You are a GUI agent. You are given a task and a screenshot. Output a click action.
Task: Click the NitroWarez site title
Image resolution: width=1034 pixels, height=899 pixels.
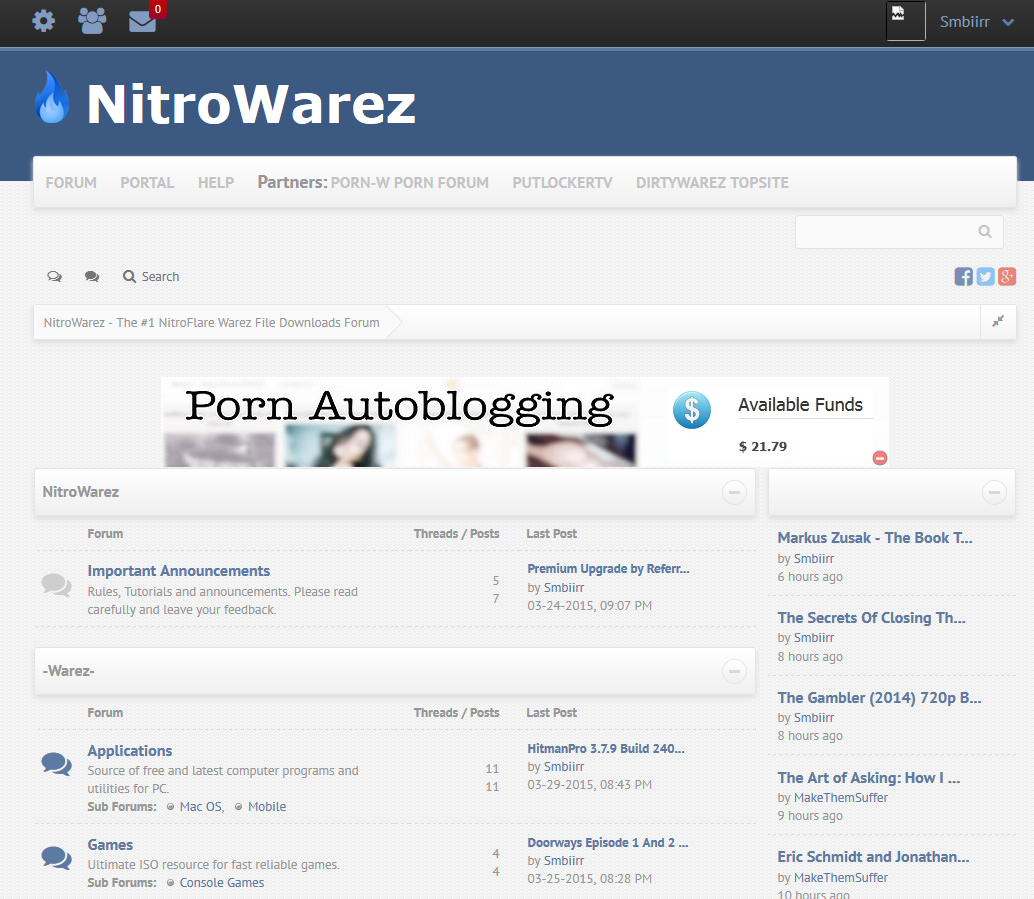click(x=251, y=104)
